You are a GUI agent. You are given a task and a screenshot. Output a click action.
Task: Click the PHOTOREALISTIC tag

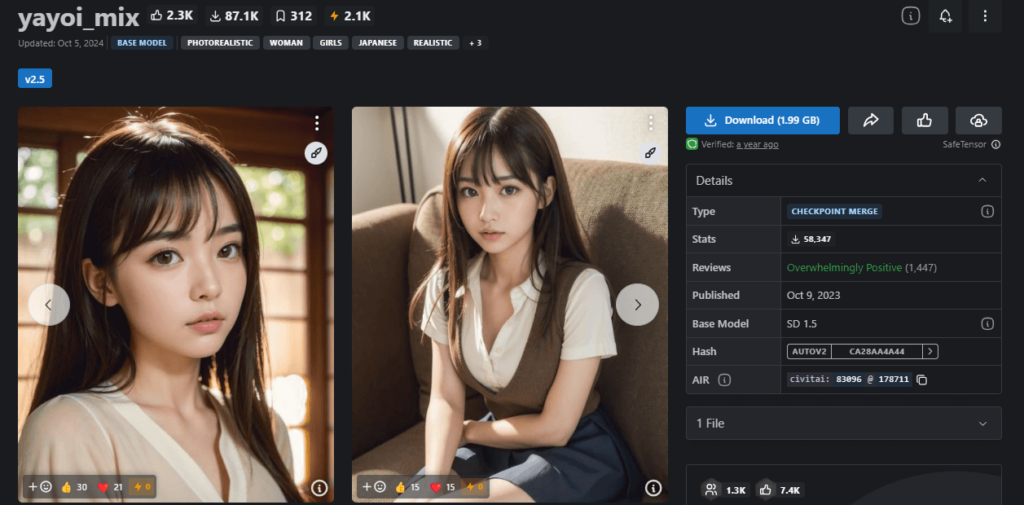tap(220, 43)
